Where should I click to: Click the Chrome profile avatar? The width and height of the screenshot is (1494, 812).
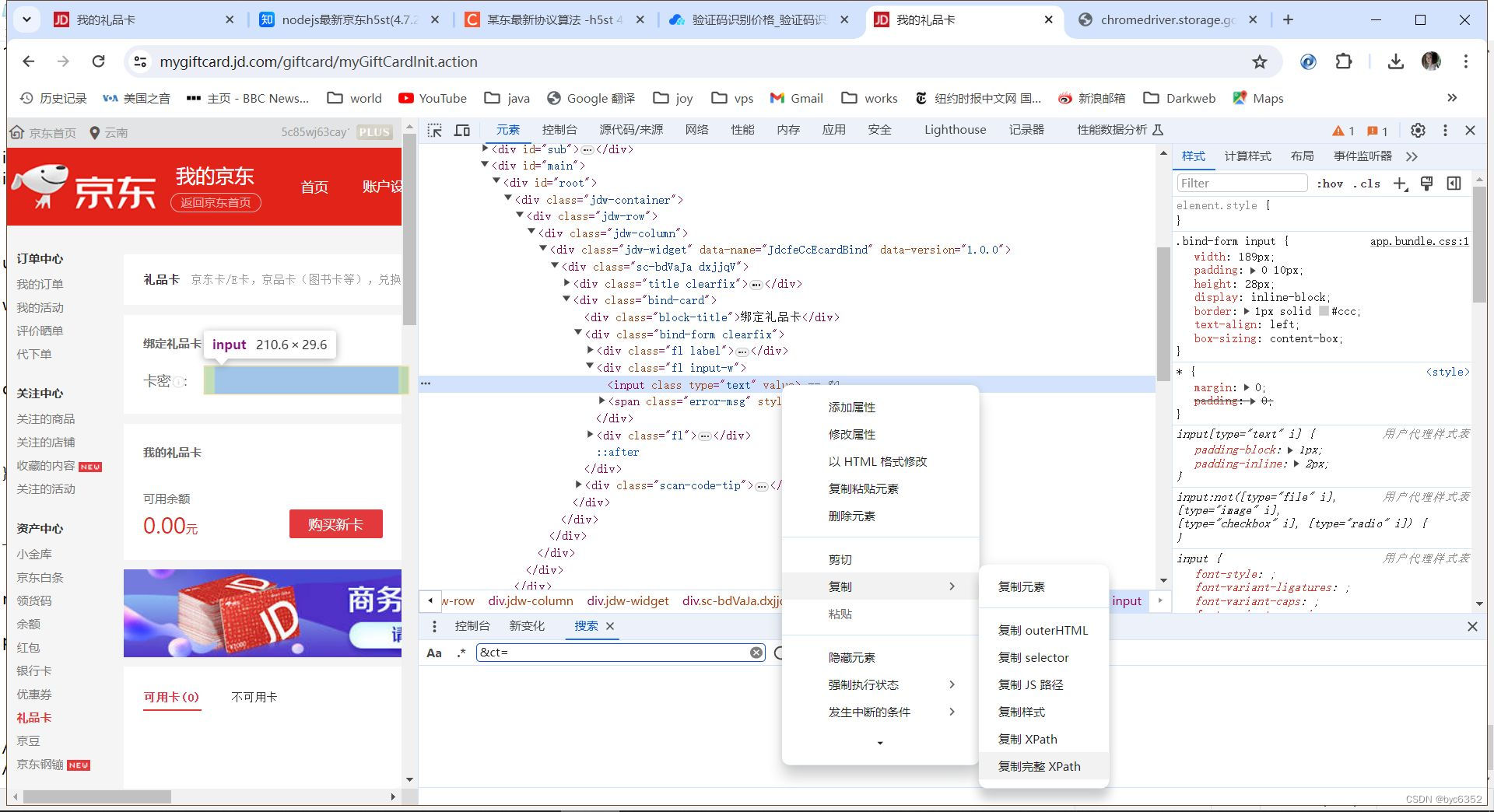[1431, 61]
